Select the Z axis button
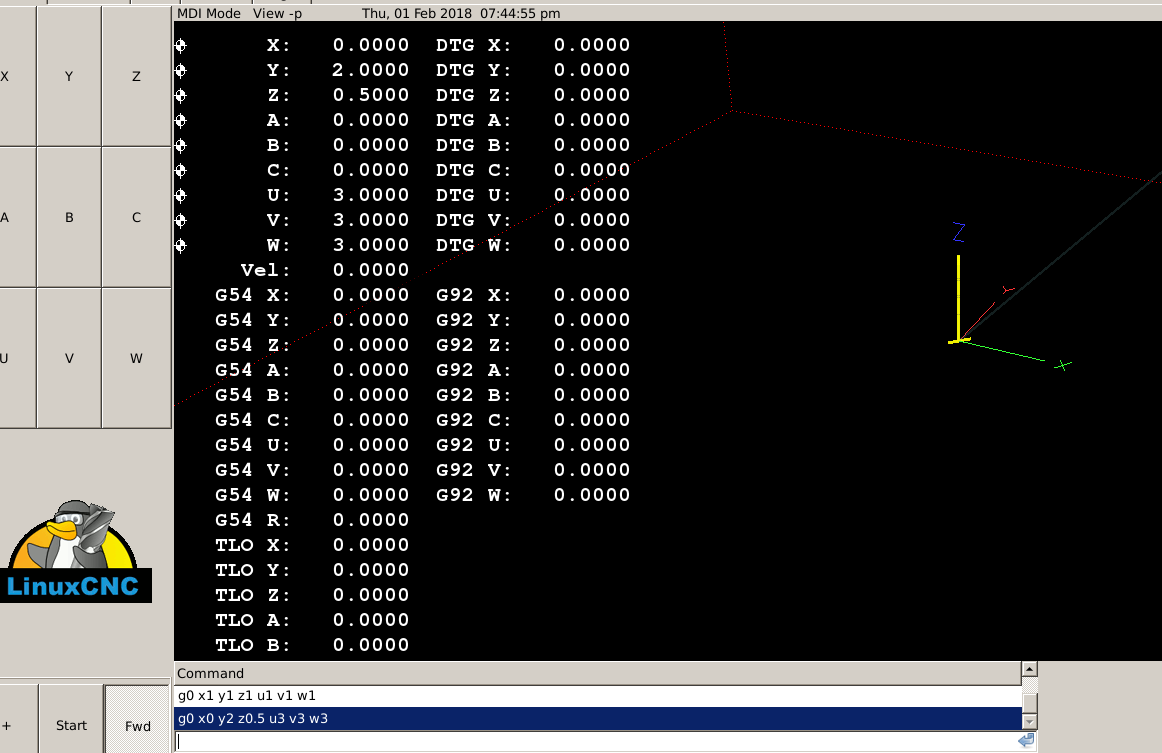Image resolution: width=1162 pixels, height=753 pixels. (136, 77)
